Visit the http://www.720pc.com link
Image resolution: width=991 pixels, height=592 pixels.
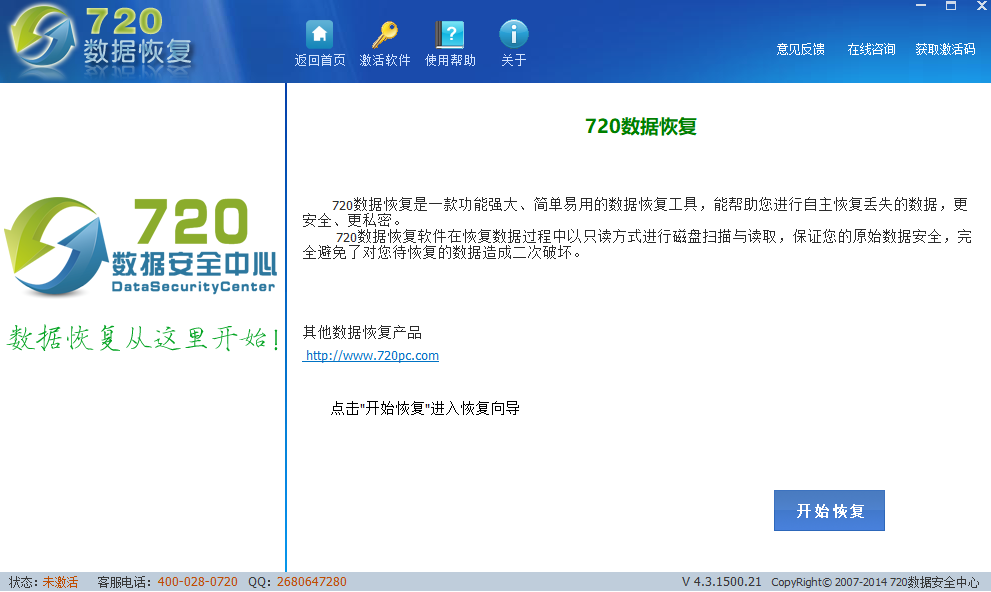(x=371, y=356)
